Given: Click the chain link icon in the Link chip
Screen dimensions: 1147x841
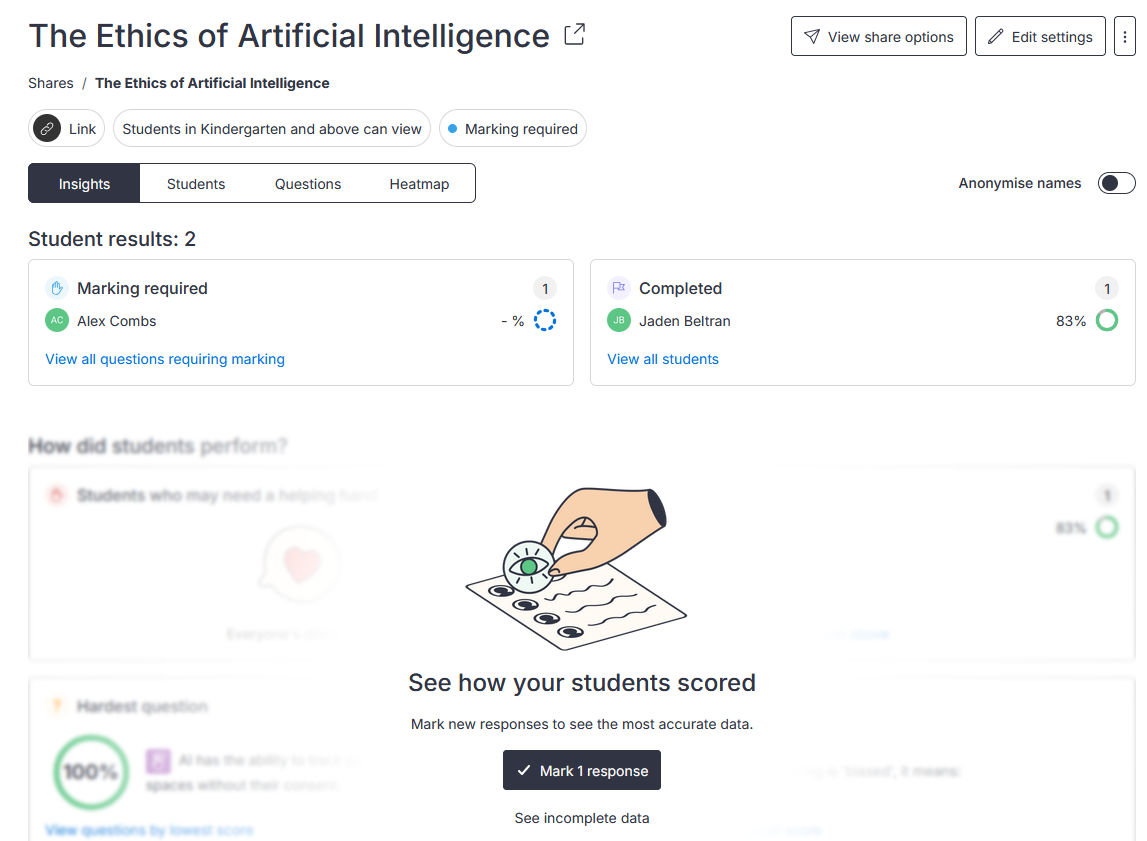Looking at the screenshot, I should pos(47,129).
